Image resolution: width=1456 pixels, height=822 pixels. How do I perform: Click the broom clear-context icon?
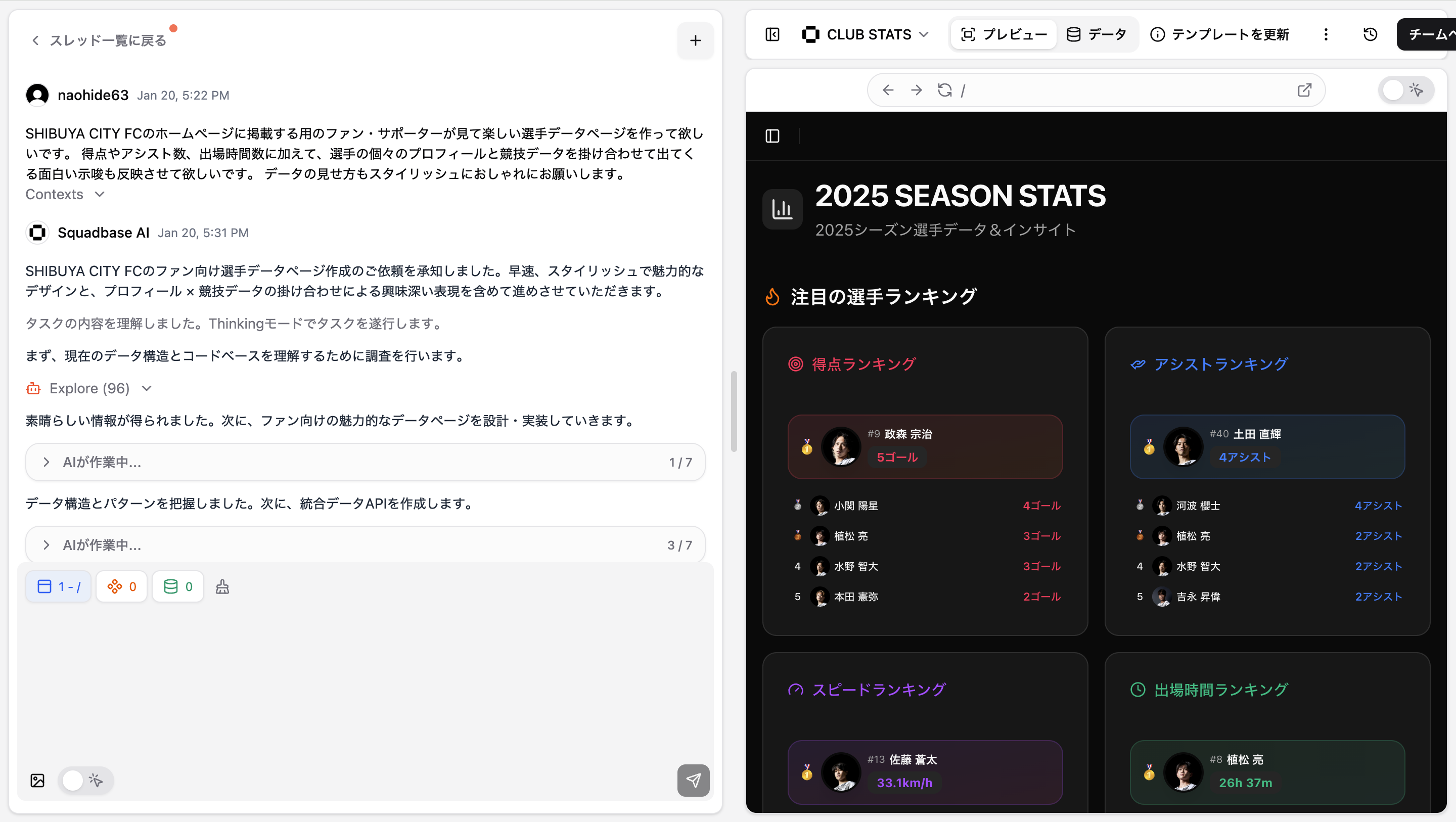(x=222, y=587)
